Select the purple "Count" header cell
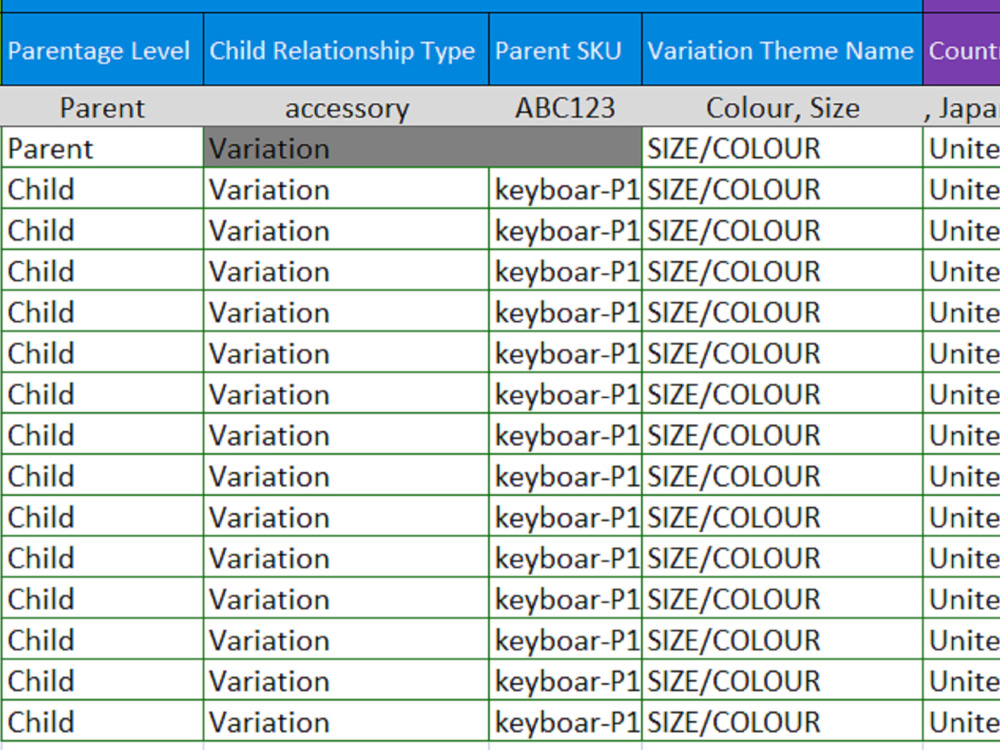 pyautogui.click(x=962, y=50)
